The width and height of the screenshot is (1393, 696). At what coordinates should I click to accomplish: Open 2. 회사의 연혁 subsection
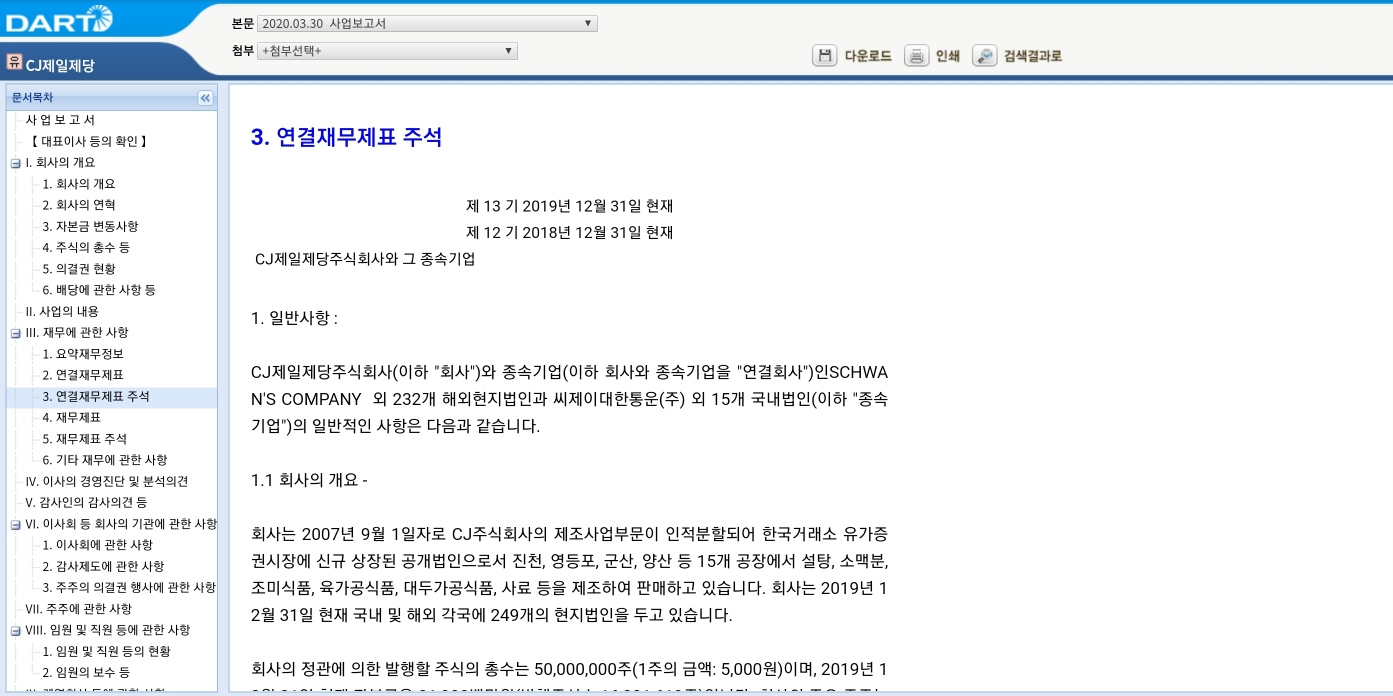point(79,205)
